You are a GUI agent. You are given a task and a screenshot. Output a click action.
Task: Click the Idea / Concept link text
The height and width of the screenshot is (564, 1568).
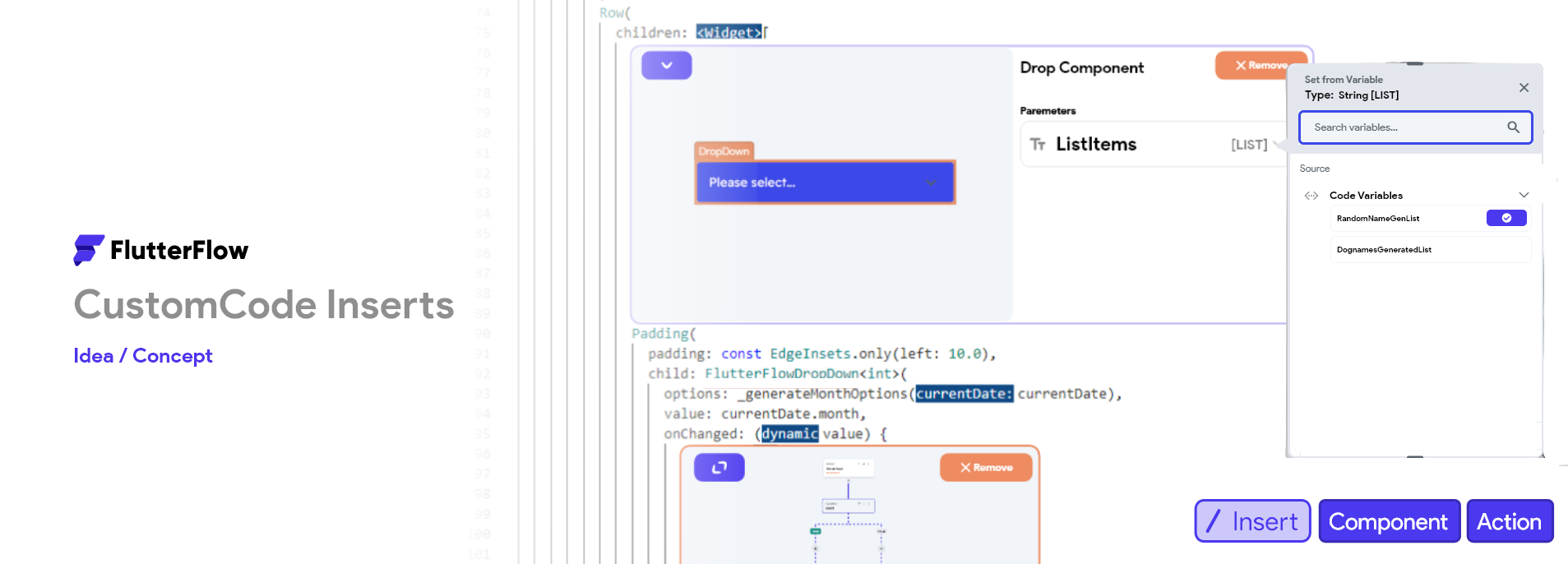[143, 356]
